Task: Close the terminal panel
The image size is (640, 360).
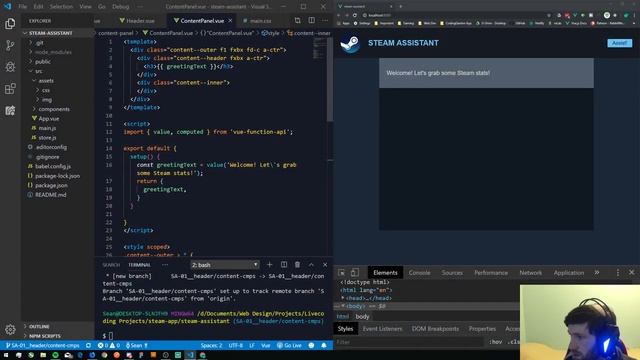Action: tap(325, 264)
